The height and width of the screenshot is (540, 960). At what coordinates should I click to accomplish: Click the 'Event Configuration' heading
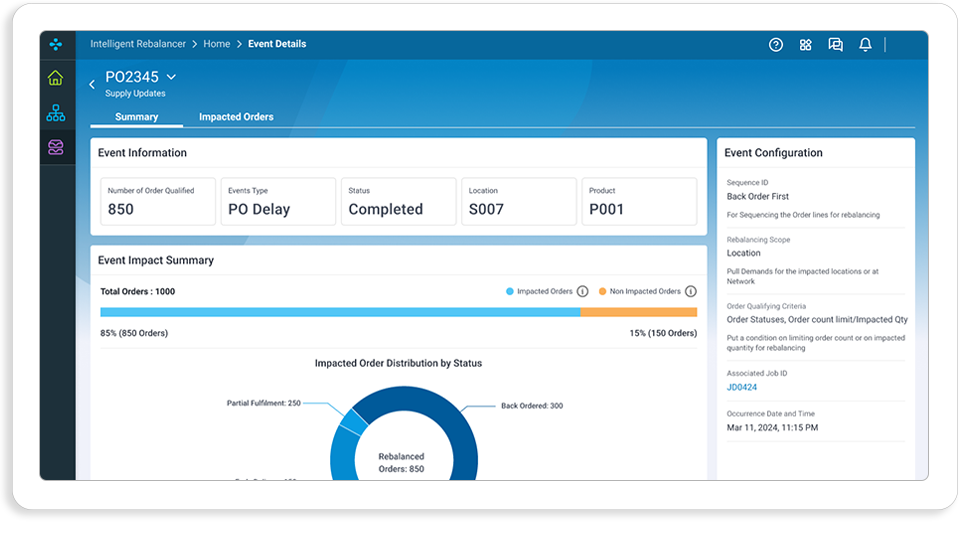(773, 152)
